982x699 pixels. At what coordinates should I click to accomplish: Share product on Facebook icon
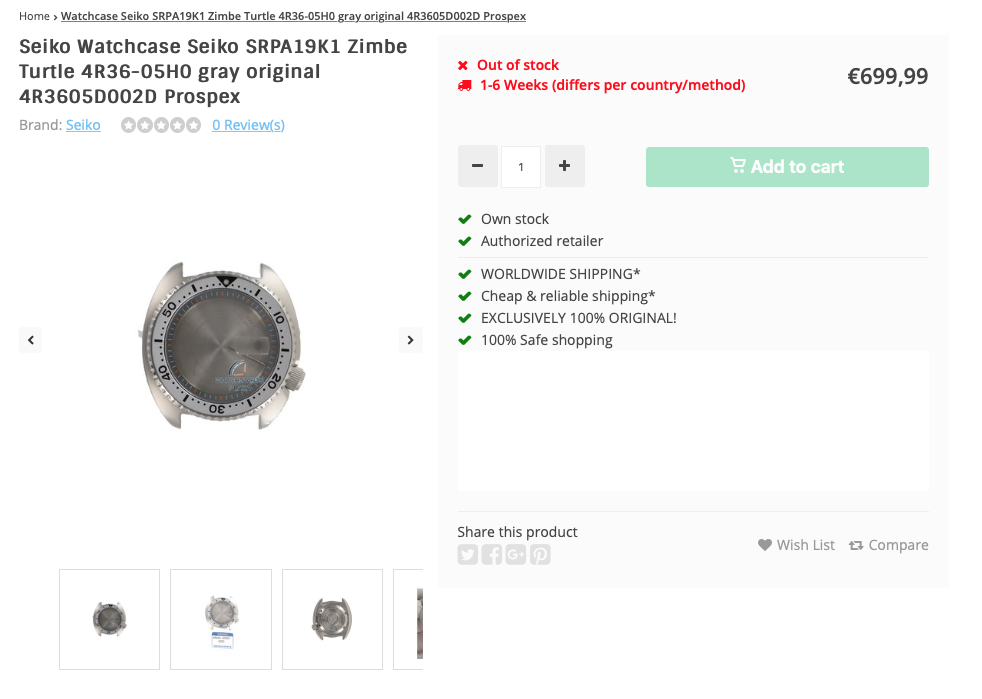pos(492,554)
